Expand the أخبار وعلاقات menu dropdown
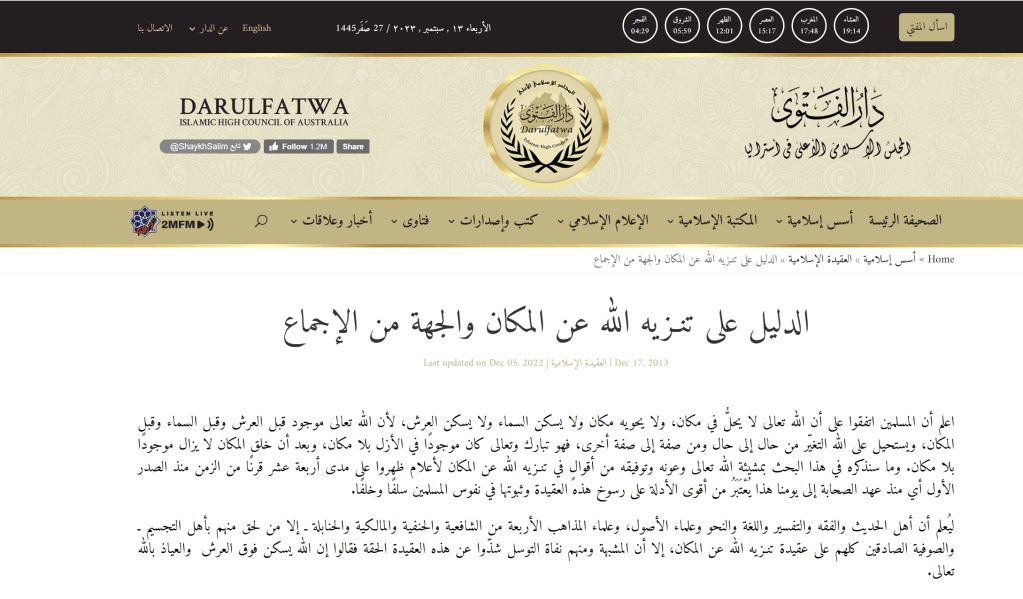Screen dimensions: 1023x599 tap(336, 221)
